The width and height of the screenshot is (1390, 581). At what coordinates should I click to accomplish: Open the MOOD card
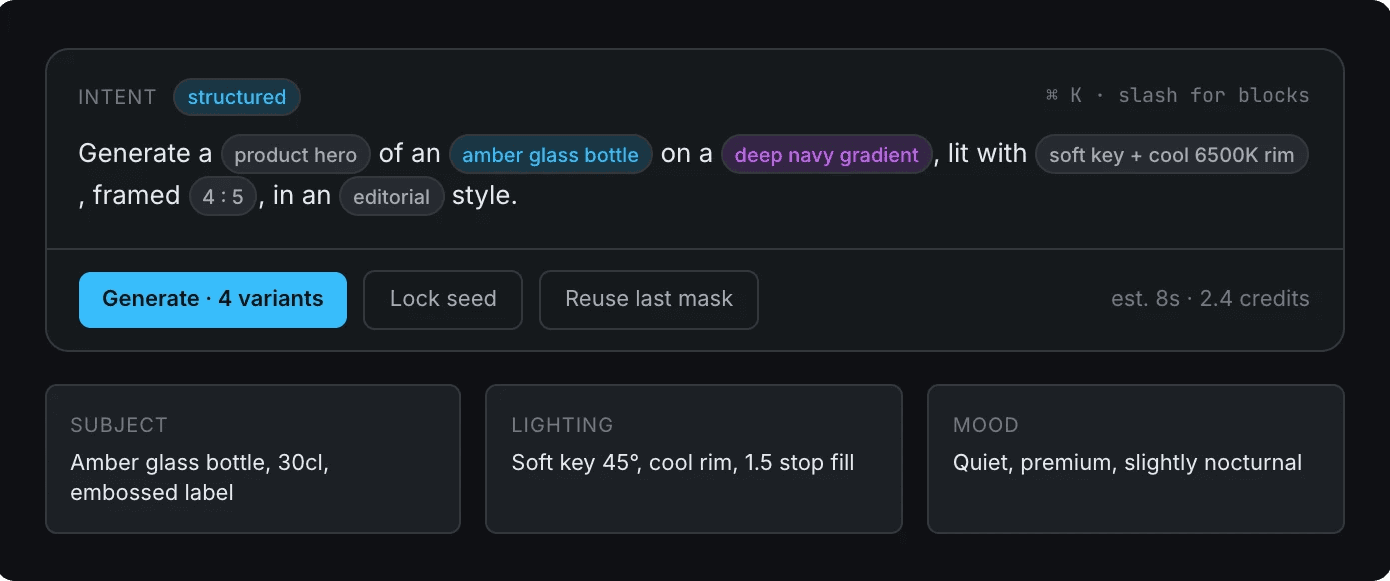coord(1135,459)
